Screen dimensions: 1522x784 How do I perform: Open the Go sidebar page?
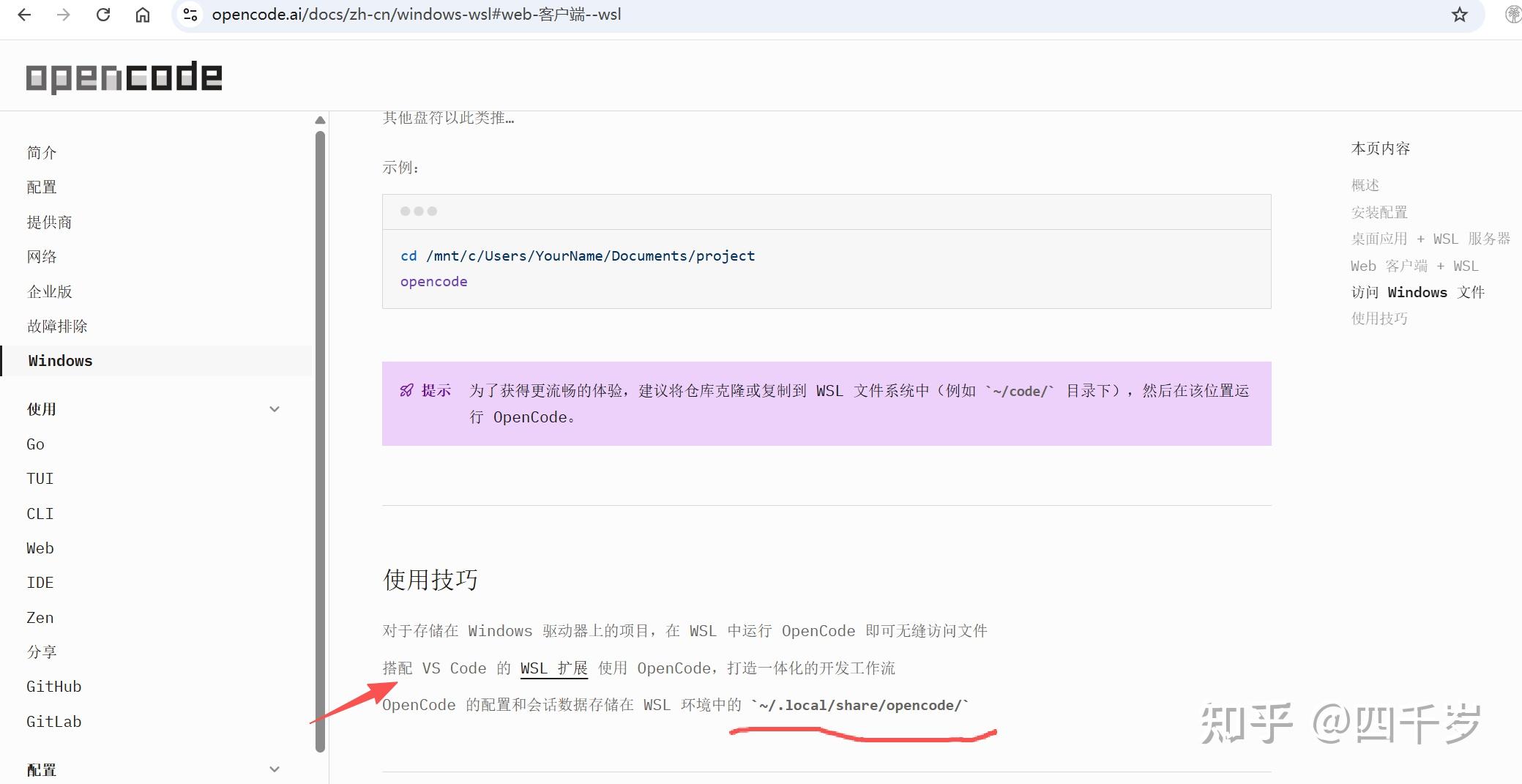(35, 444)
